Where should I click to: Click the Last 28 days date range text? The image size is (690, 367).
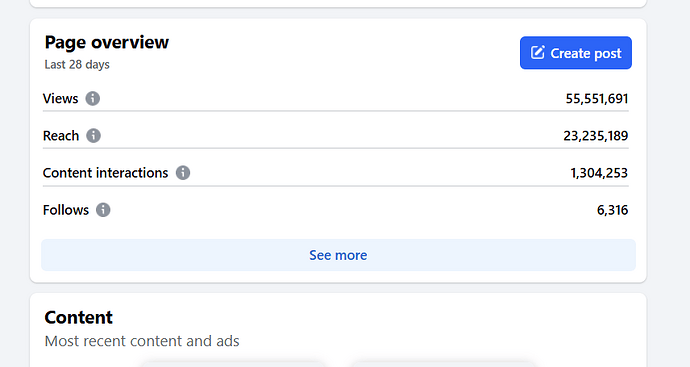(x=77, y=65)
